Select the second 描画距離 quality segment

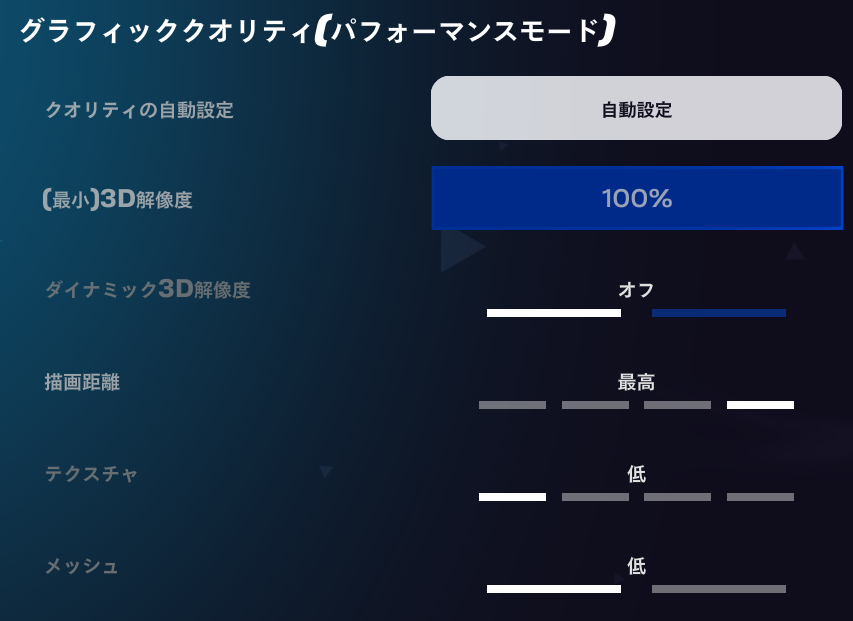tap(594, 404)
